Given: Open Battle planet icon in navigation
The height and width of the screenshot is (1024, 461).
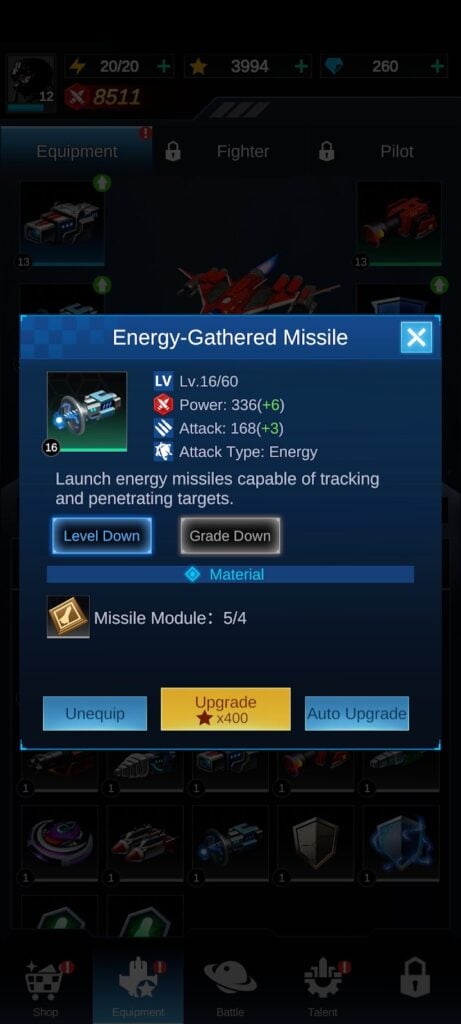Looking at the screenshot, I should click(x=230, y=986).
